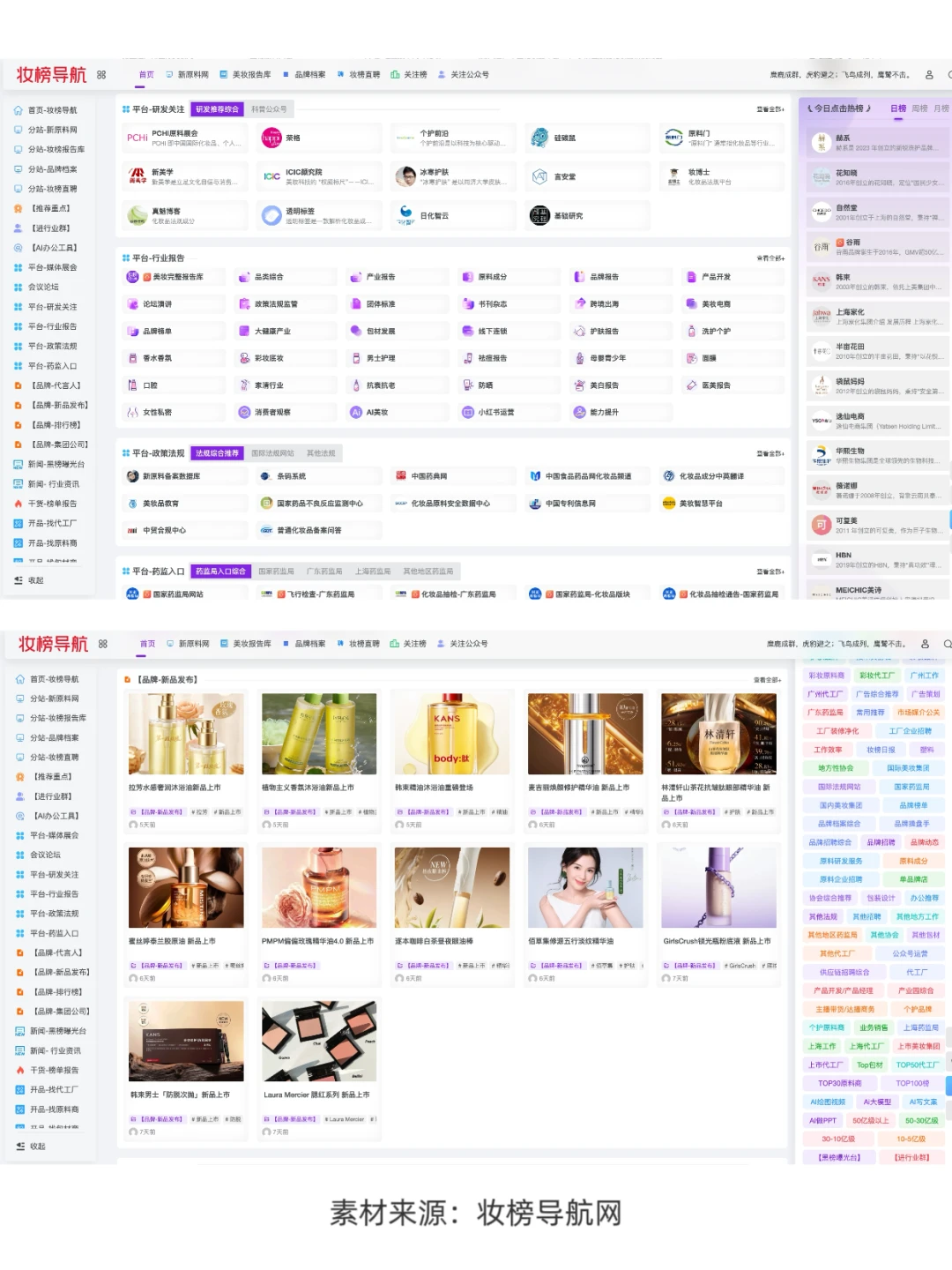Click the 新美学 red logo icon
The width and height of the screenshot is (952, 1270).
coord(138,176)
